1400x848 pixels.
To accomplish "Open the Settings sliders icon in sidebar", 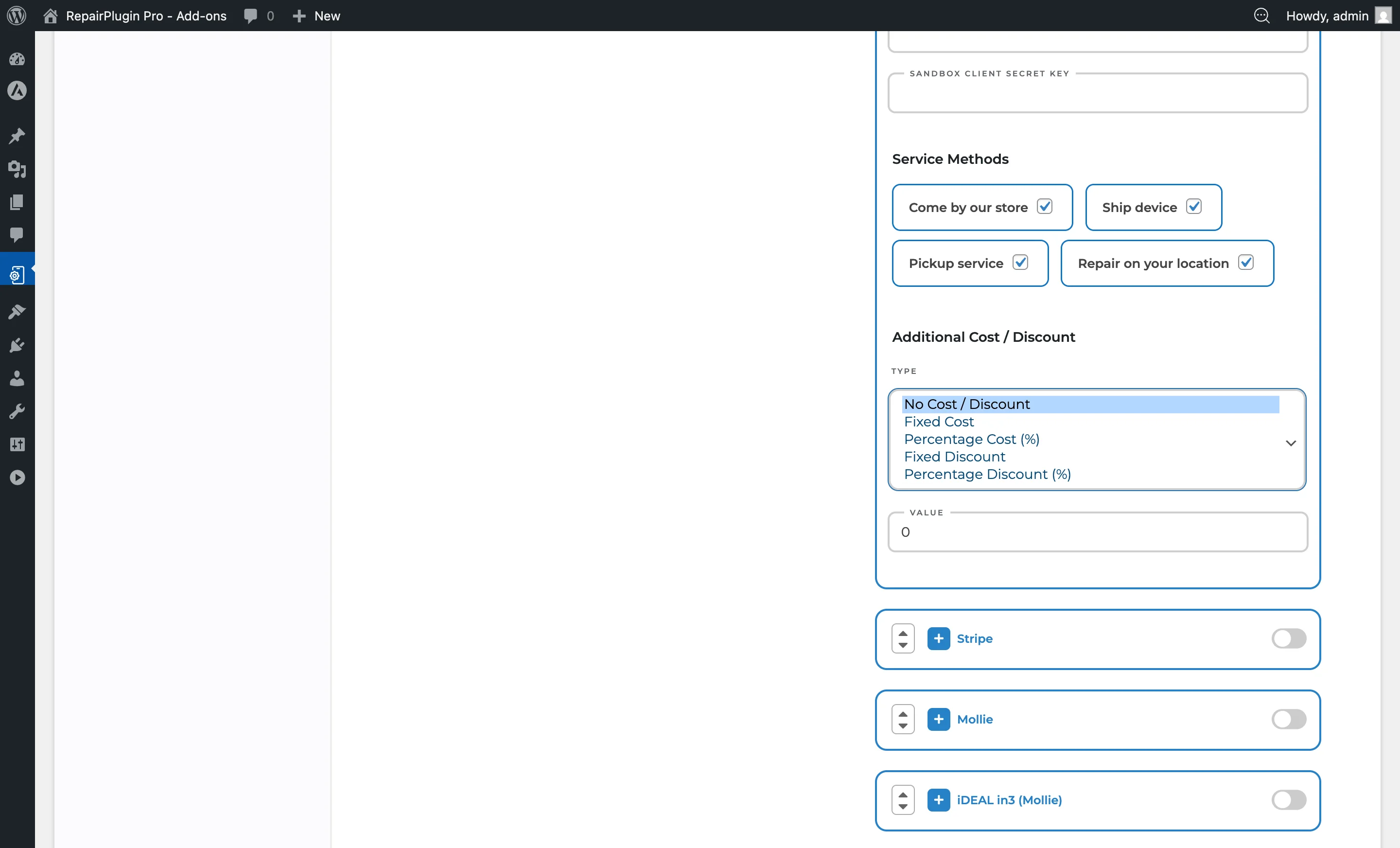I will pos(17,444).
